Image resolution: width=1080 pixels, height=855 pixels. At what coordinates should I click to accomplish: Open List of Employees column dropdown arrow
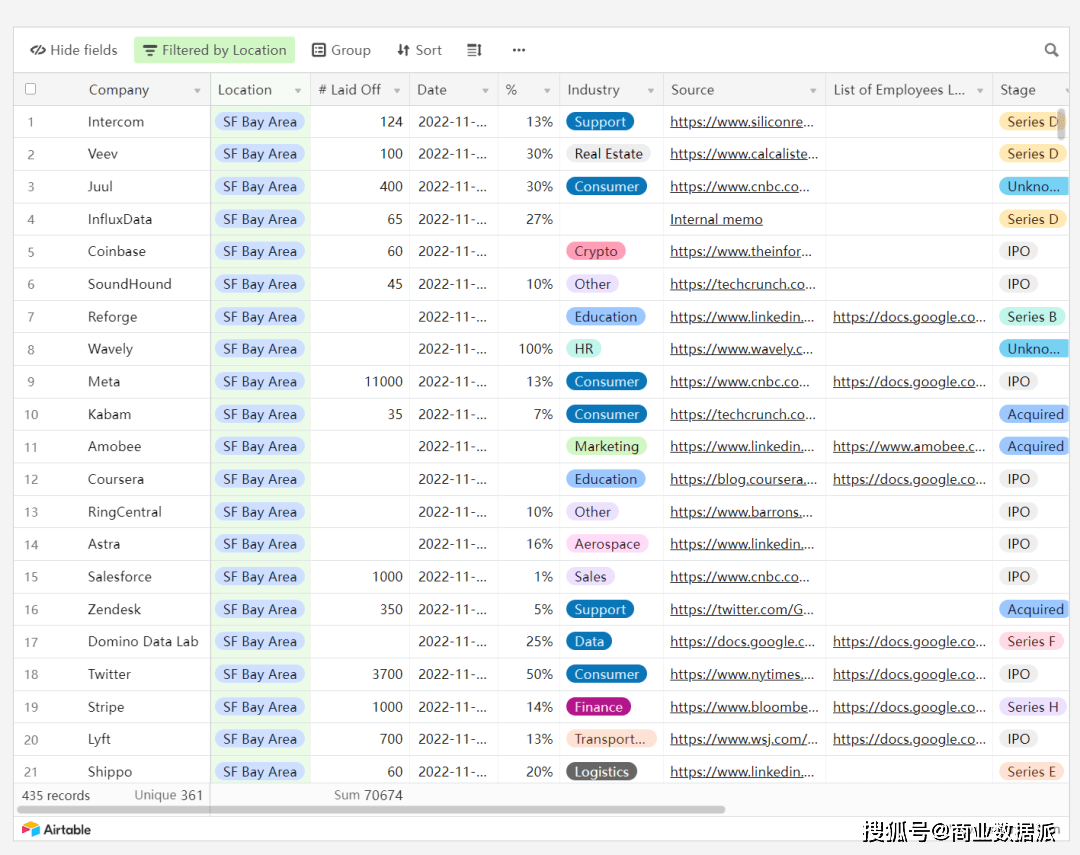tap(979, 90)
